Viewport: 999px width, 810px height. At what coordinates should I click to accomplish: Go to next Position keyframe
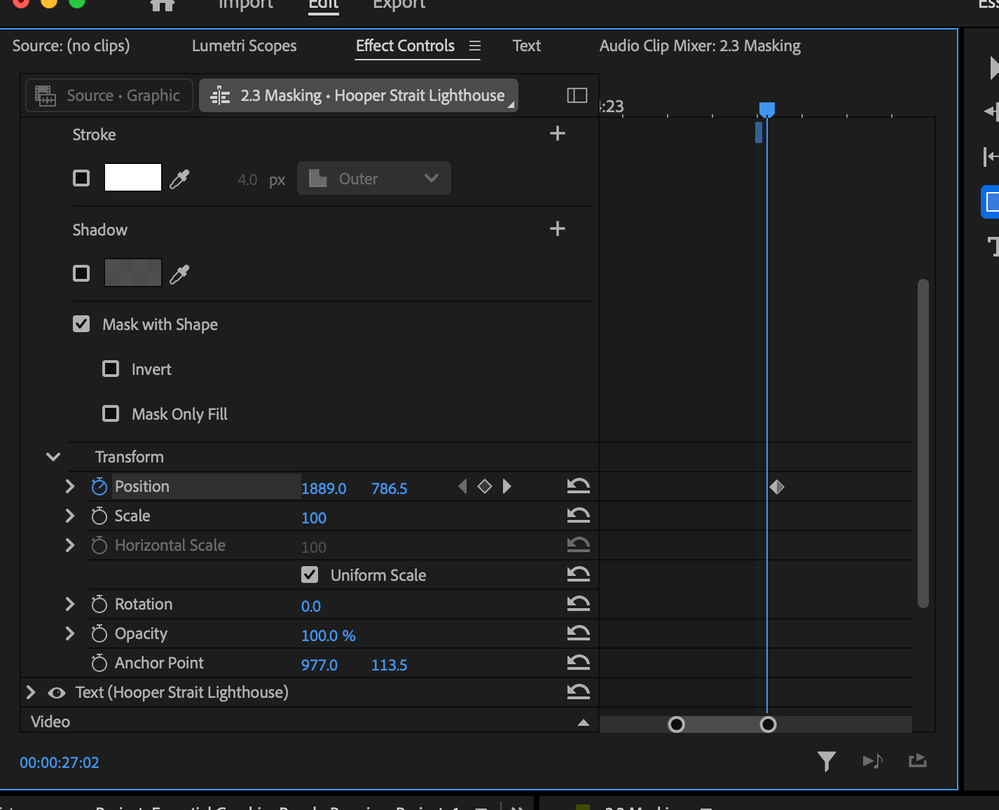(x=507, y=487)
